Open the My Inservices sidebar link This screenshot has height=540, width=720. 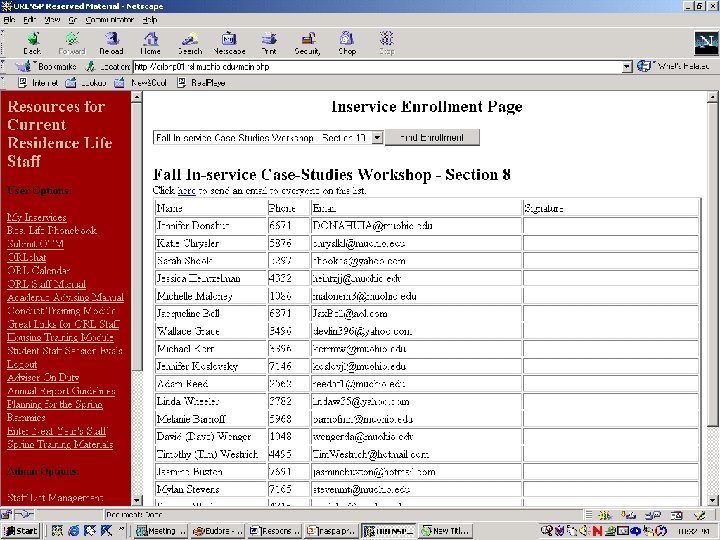point(36,217)
